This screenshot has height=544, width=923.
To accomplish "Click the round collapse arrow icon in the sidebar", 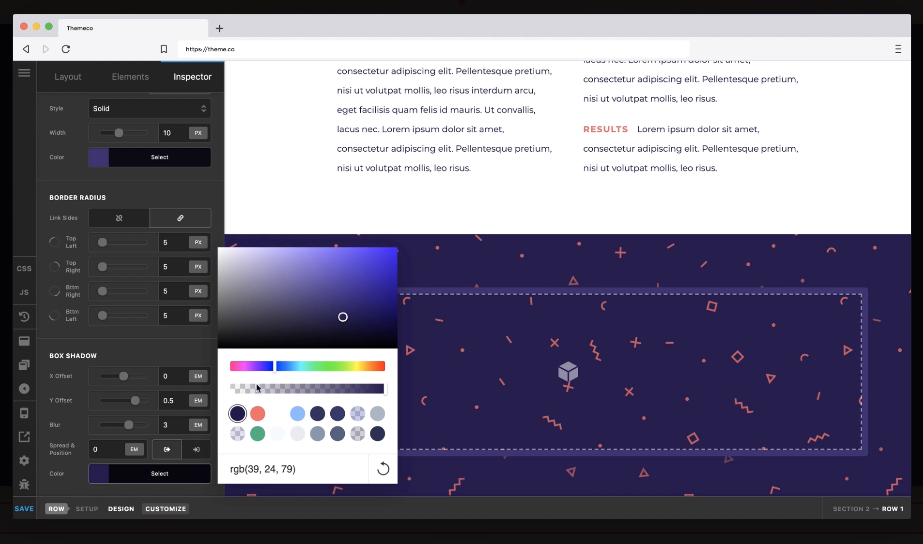I will point(24,389).
